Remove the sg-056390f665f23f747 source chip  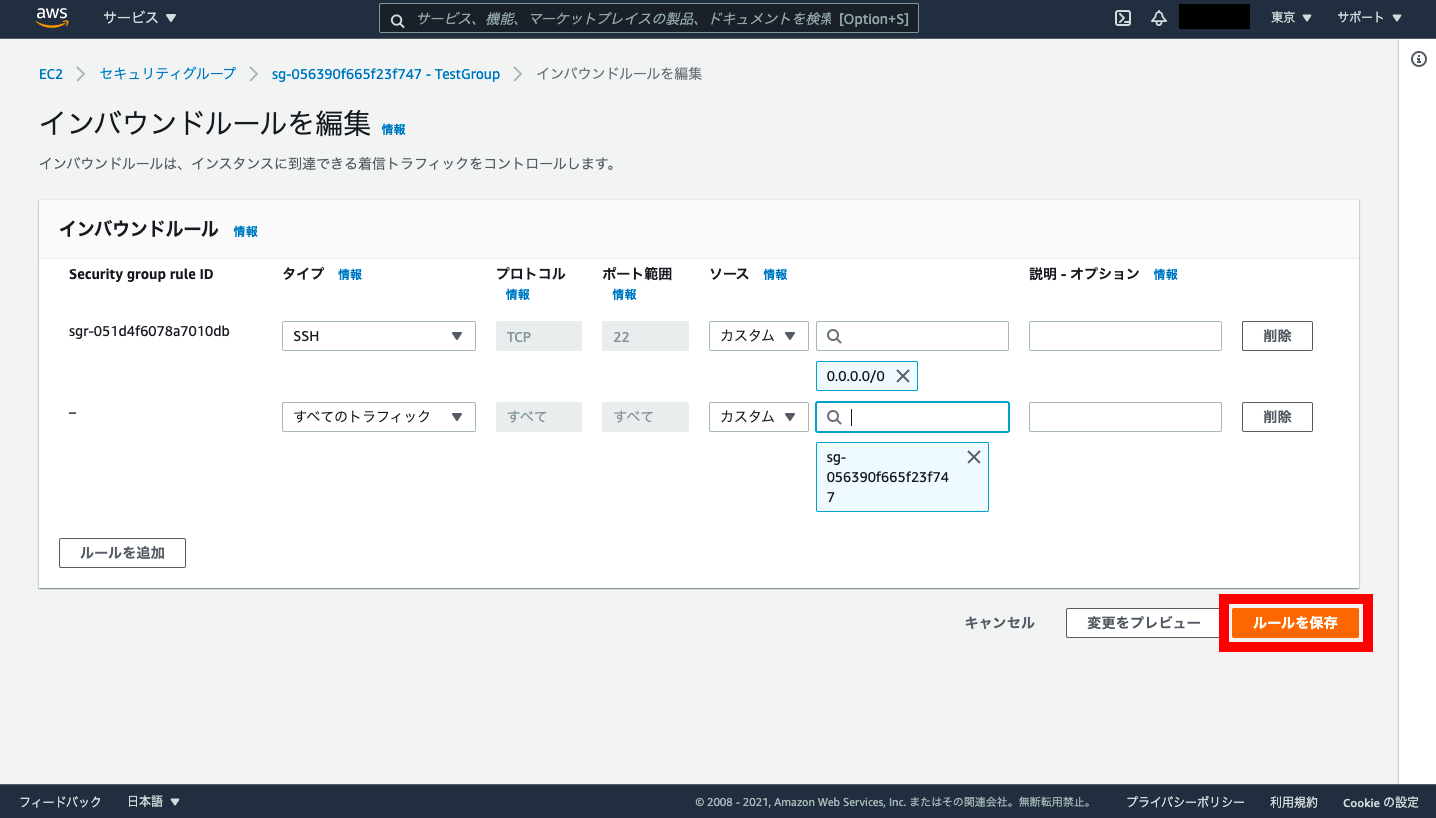point(973,457)
